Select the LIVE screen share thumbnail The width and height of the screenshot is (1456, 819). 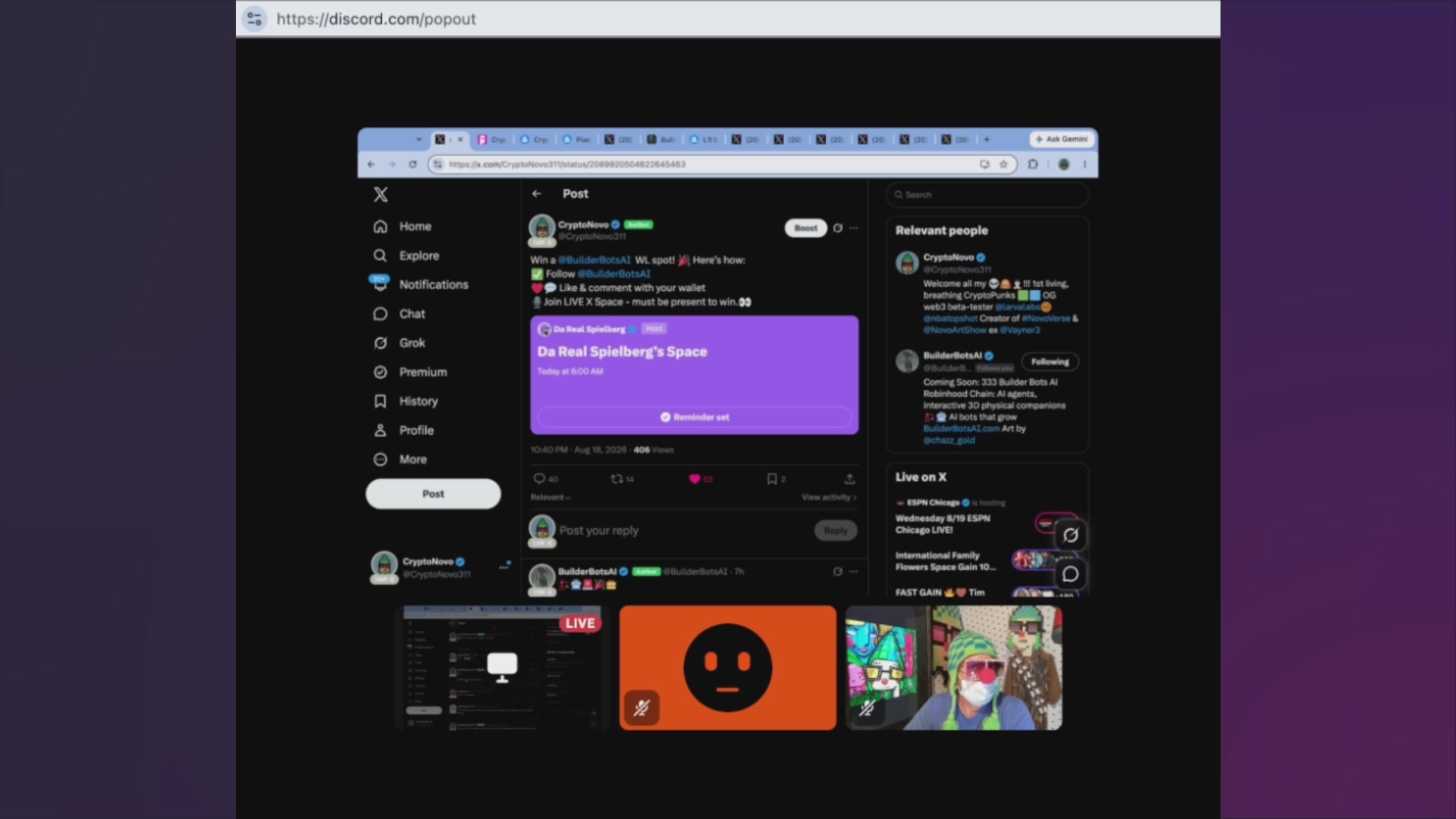point(502,668)
